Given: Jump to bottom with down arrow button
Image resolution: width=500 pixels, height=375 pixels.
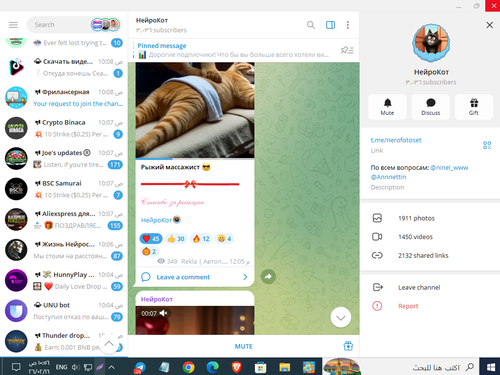Looking at the screenshot, I should pyautogui.click(x=341, y=318).
